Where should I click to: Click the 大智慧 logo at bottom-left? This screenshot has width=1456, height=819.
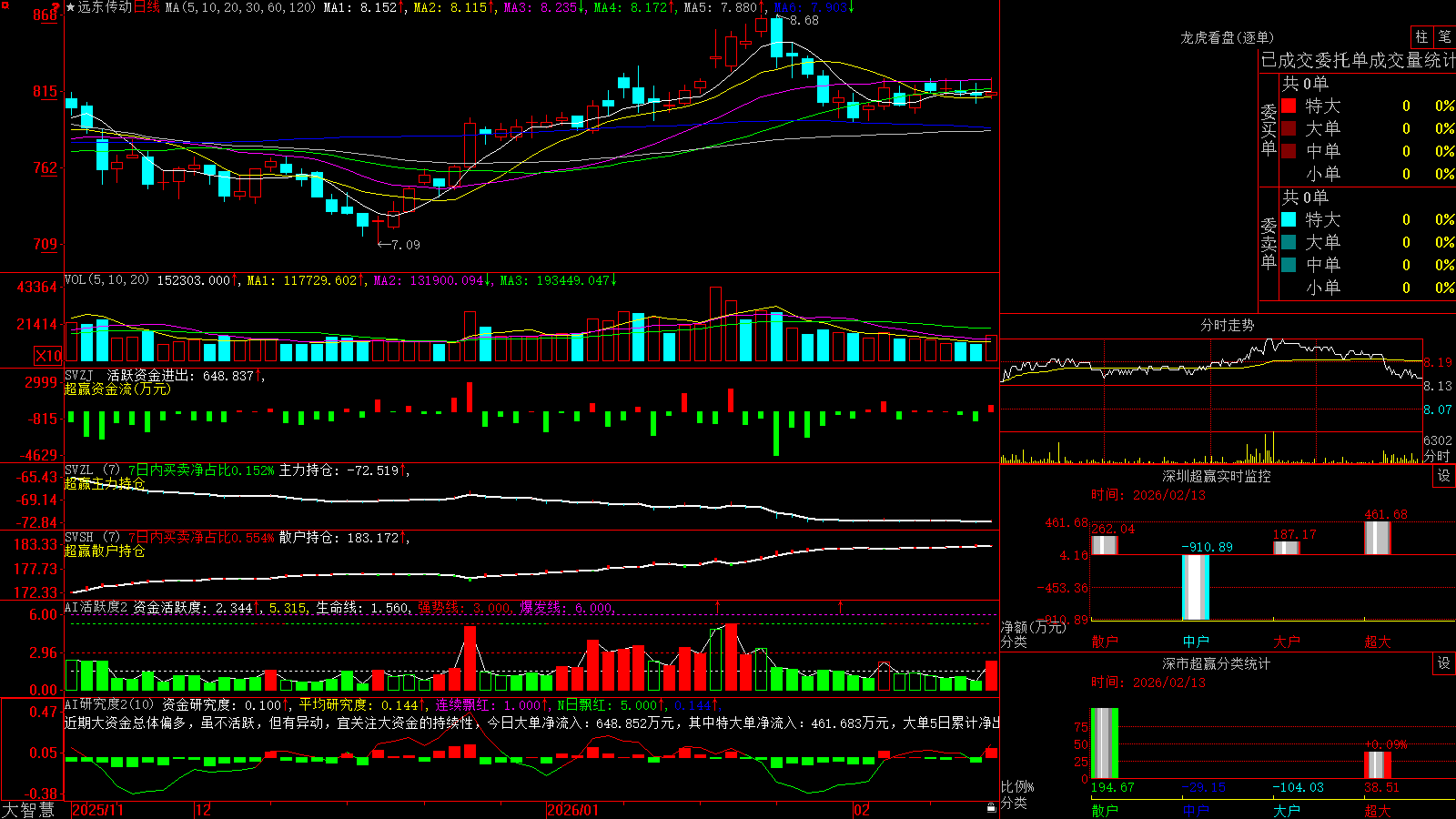[x=28, y=810]
